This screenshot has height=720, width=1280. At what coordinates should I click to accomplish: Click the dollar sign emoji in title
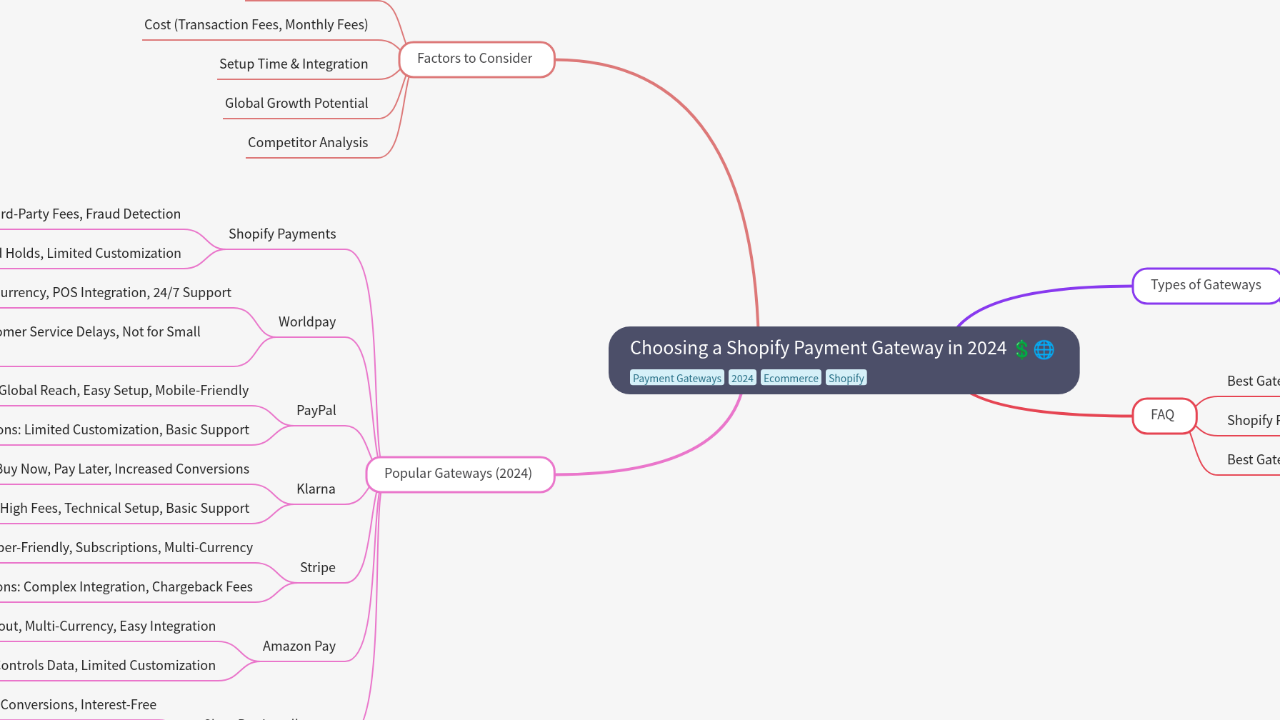[1021, 349]
